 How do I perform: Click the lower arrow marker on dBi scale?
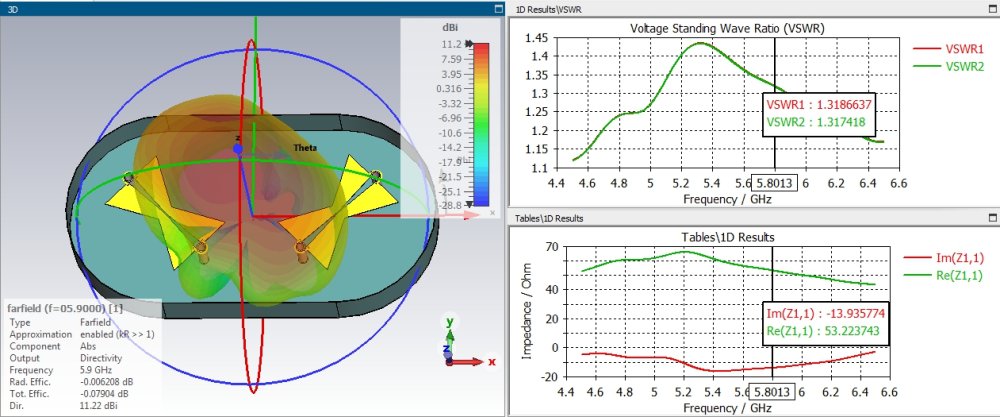coord(469,203)
